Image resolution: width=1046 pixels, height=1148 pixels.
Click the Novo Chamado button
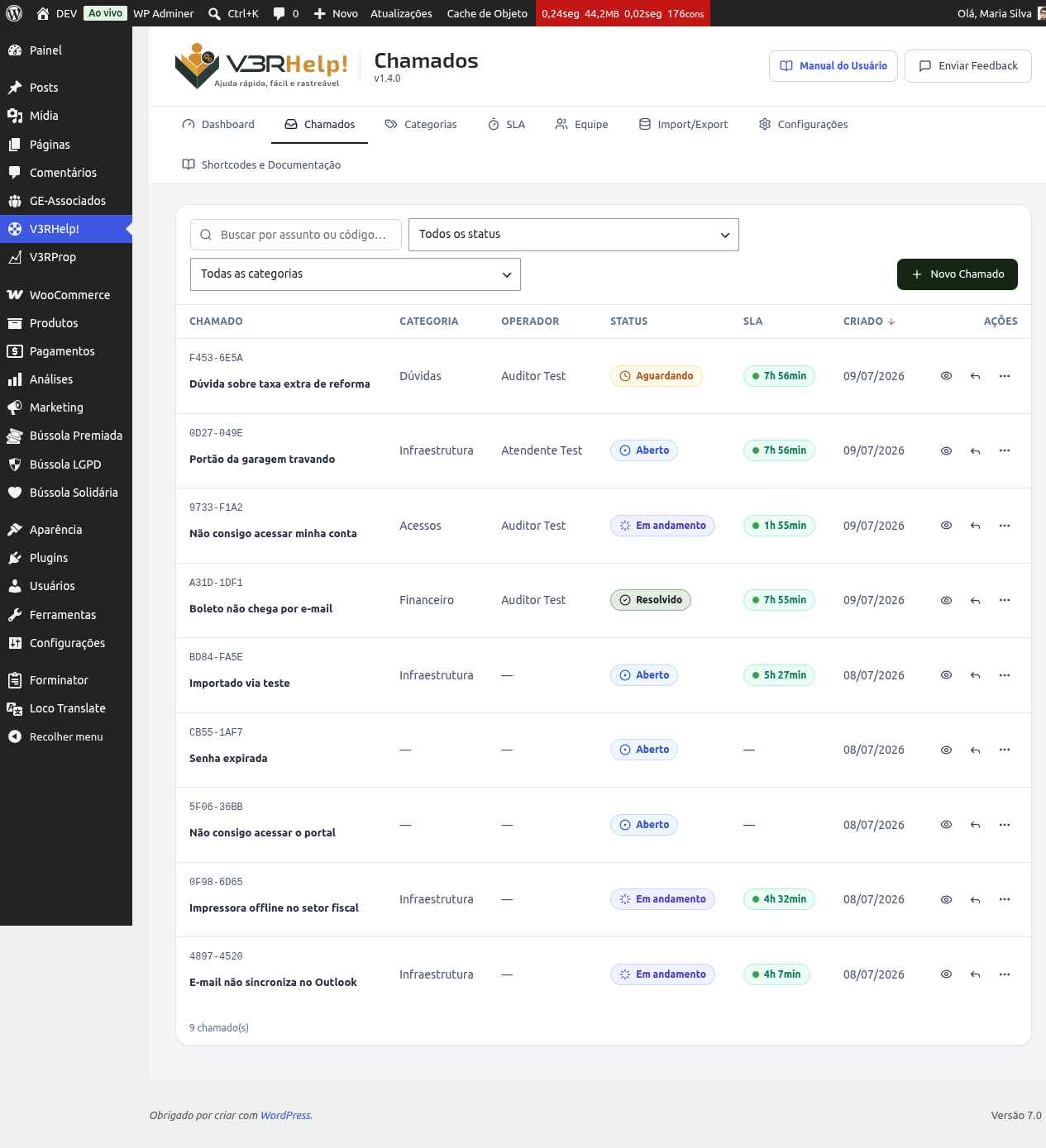click(958, 274)
